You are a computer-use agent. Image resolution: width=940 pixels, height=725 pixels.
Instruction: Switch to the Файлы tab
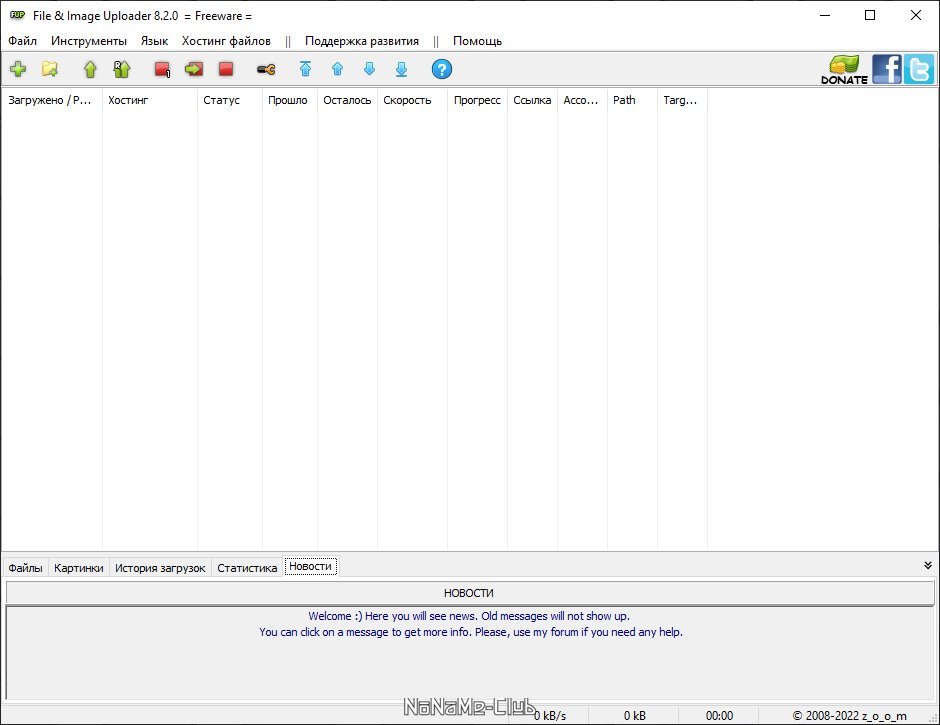coord(25,568)
